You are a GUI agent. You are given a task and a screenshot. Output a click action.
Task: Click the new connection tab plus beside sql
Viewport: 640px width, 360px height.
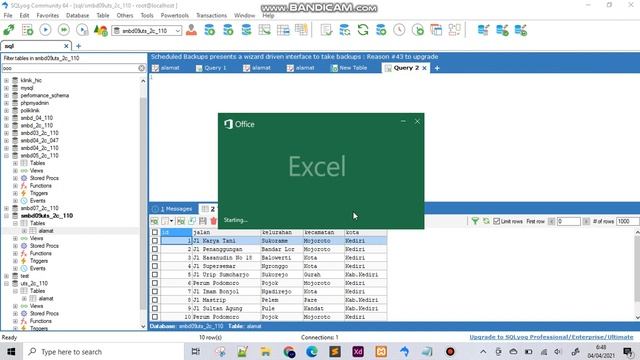pyautogui.click(x=78, y=46)
